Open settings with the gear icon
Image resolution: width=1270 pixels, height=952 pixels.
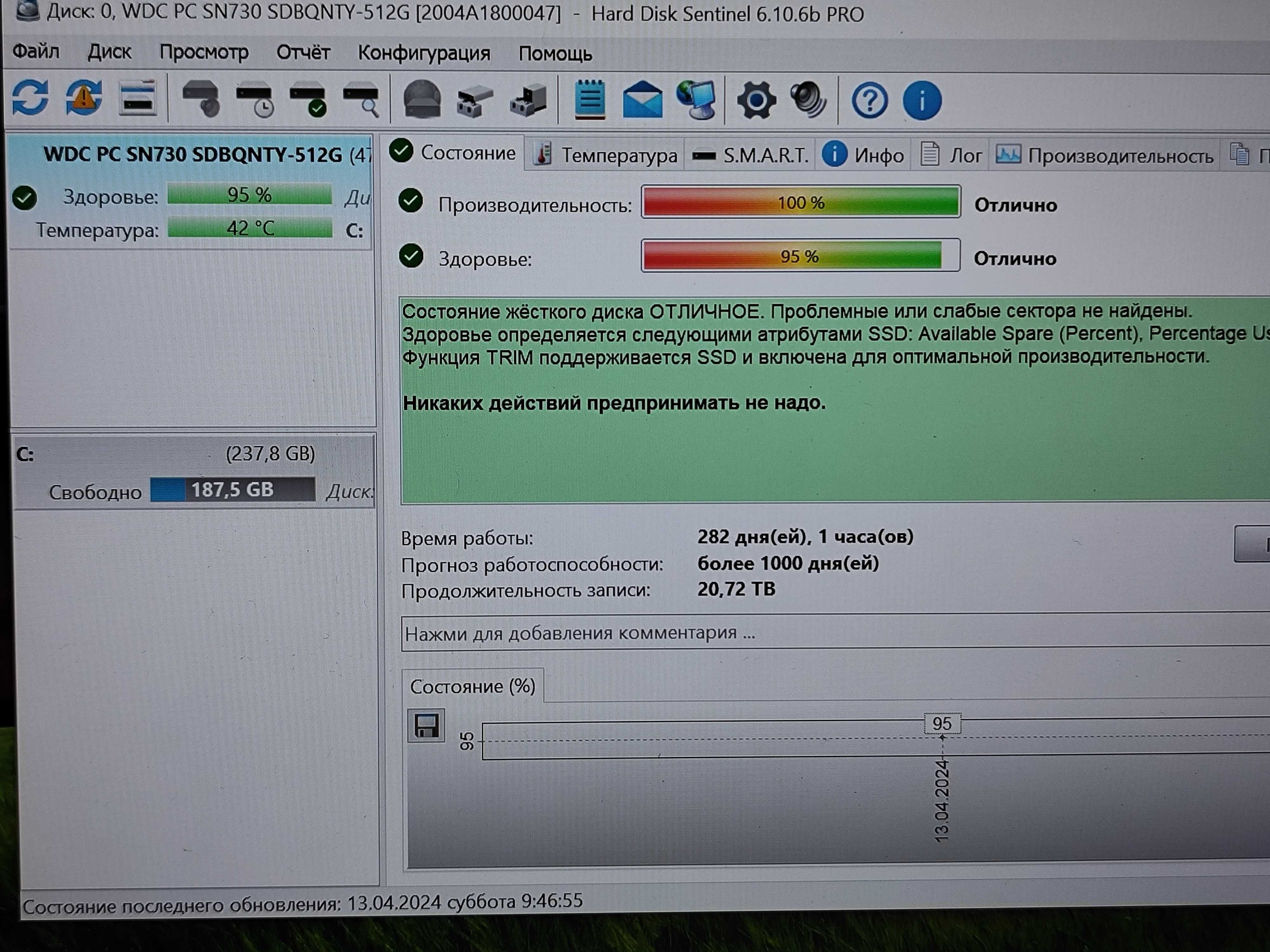tap(756, 101)
